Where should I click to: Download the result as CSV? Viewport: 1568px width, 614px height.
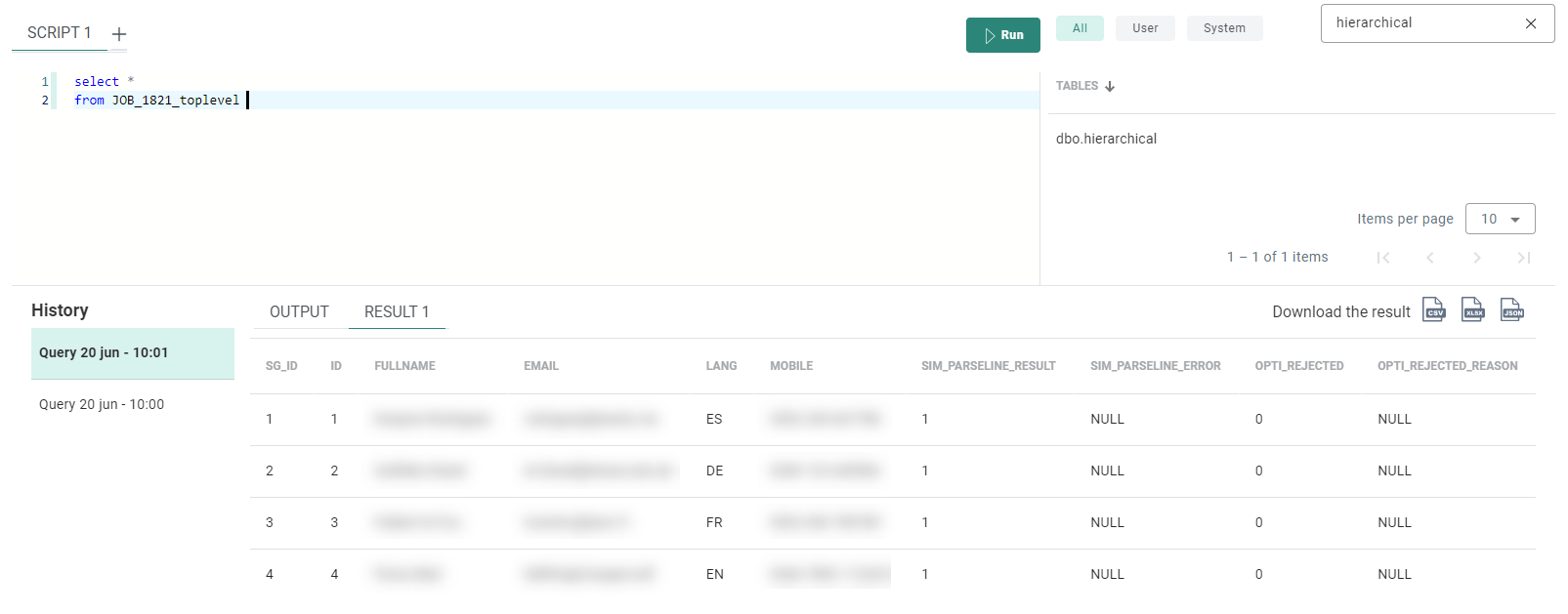pyautogui.click(x=1433, y=310)
